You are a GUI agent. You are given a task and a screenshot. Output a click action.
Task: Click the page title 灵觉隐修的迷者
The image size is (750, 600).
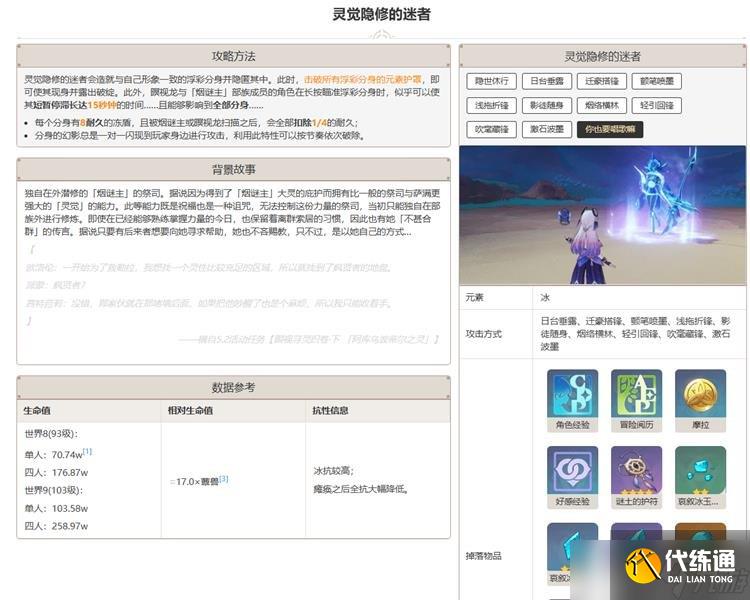click(x=381, y=14)
